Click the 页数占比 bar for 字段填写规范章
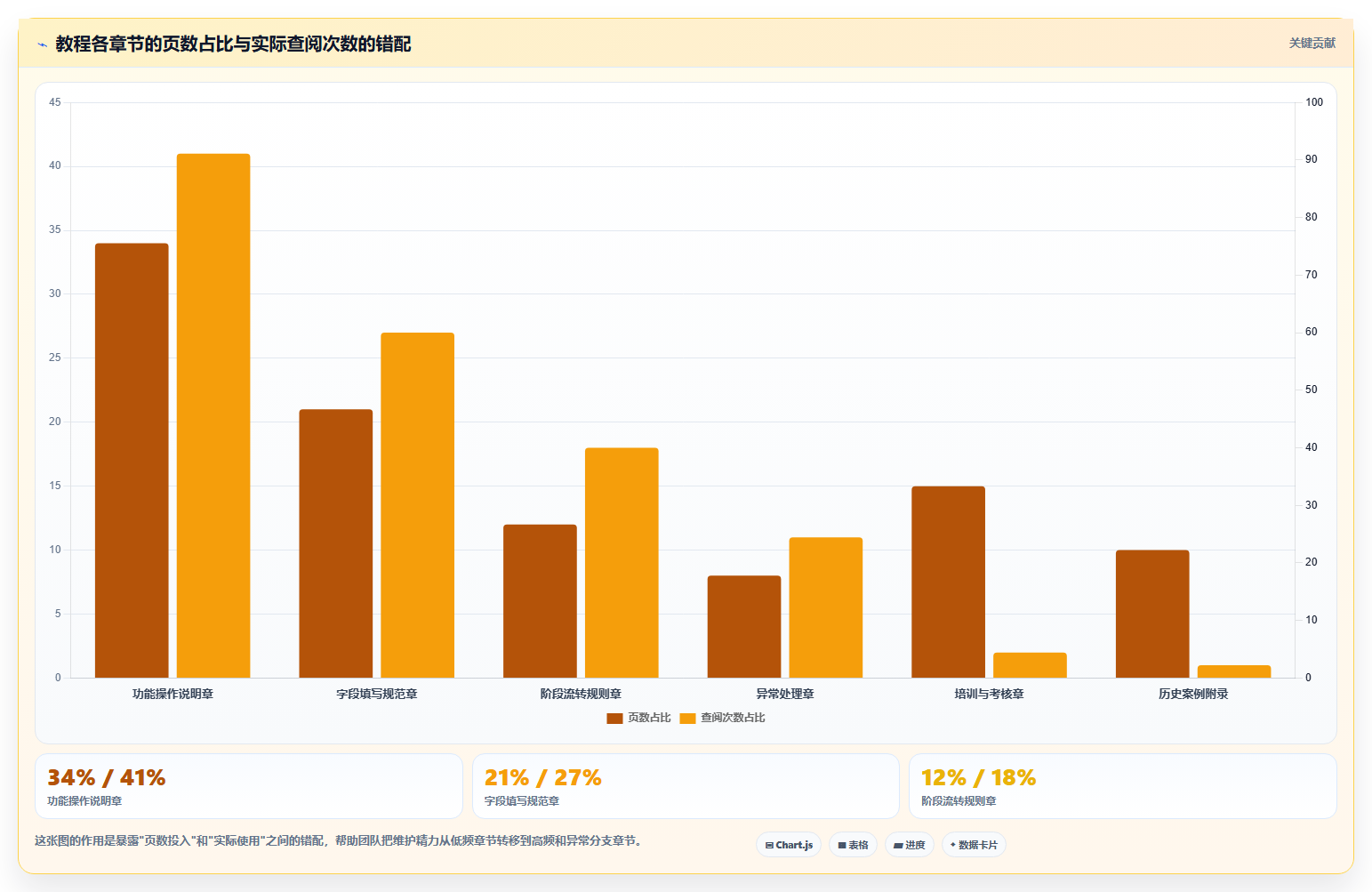The image size is (1372, 892). [336, 543]
